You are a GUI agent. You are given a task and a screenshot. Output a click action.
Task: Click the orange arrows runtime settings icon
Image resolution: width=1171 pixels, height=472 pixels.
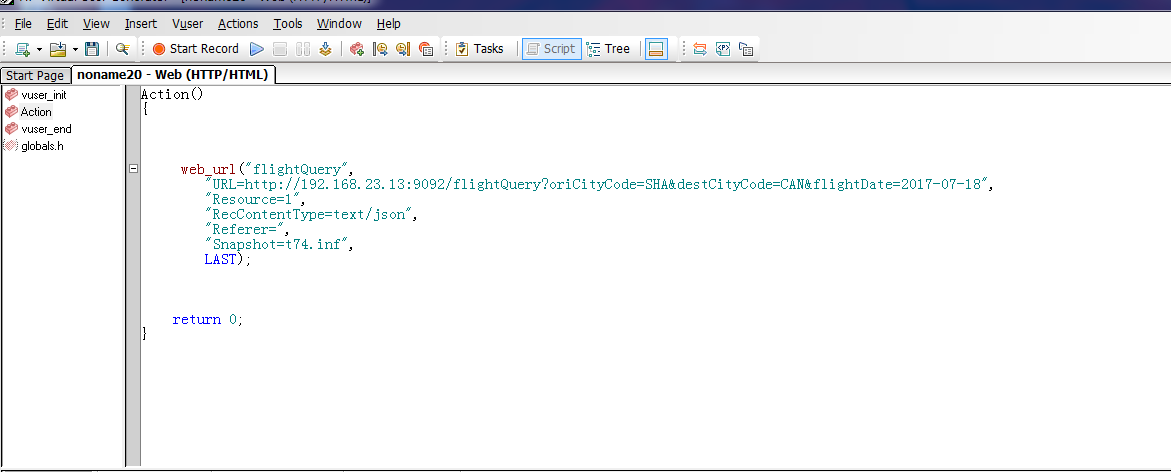click(x=700, y=49)
